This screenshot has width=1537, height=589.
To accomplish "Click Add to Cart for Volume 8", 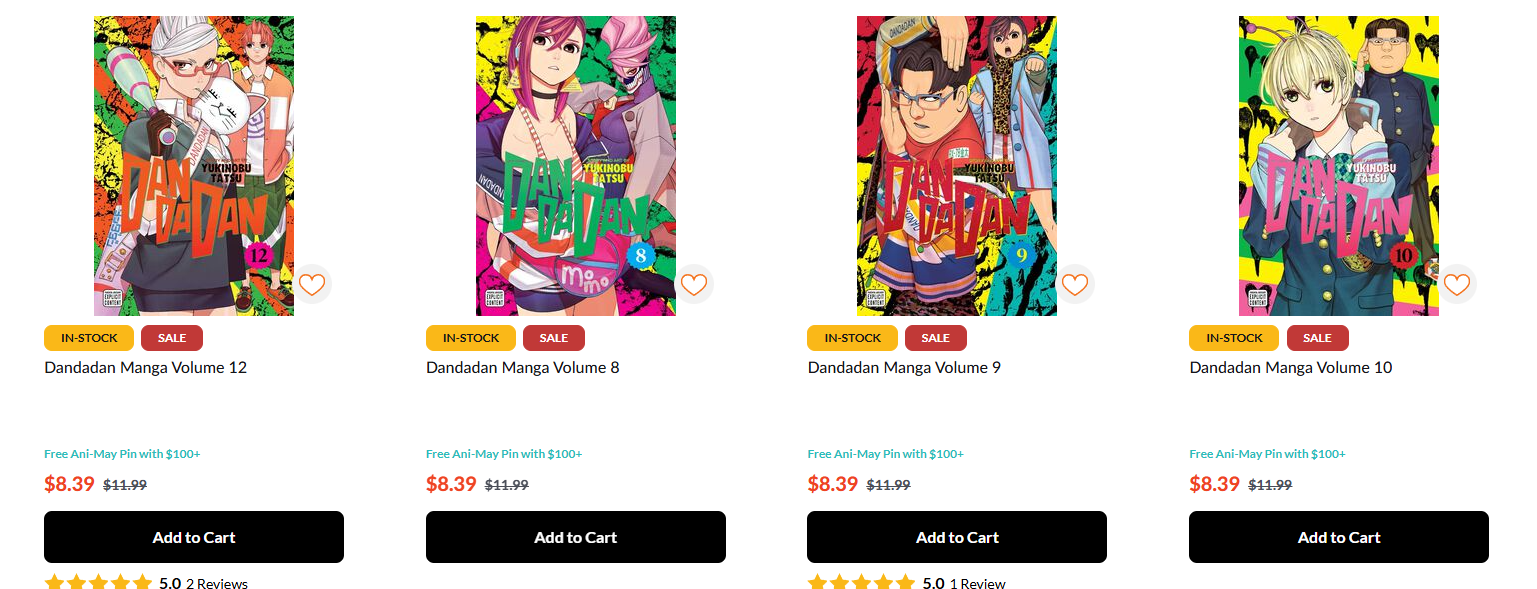I will 575,537.
